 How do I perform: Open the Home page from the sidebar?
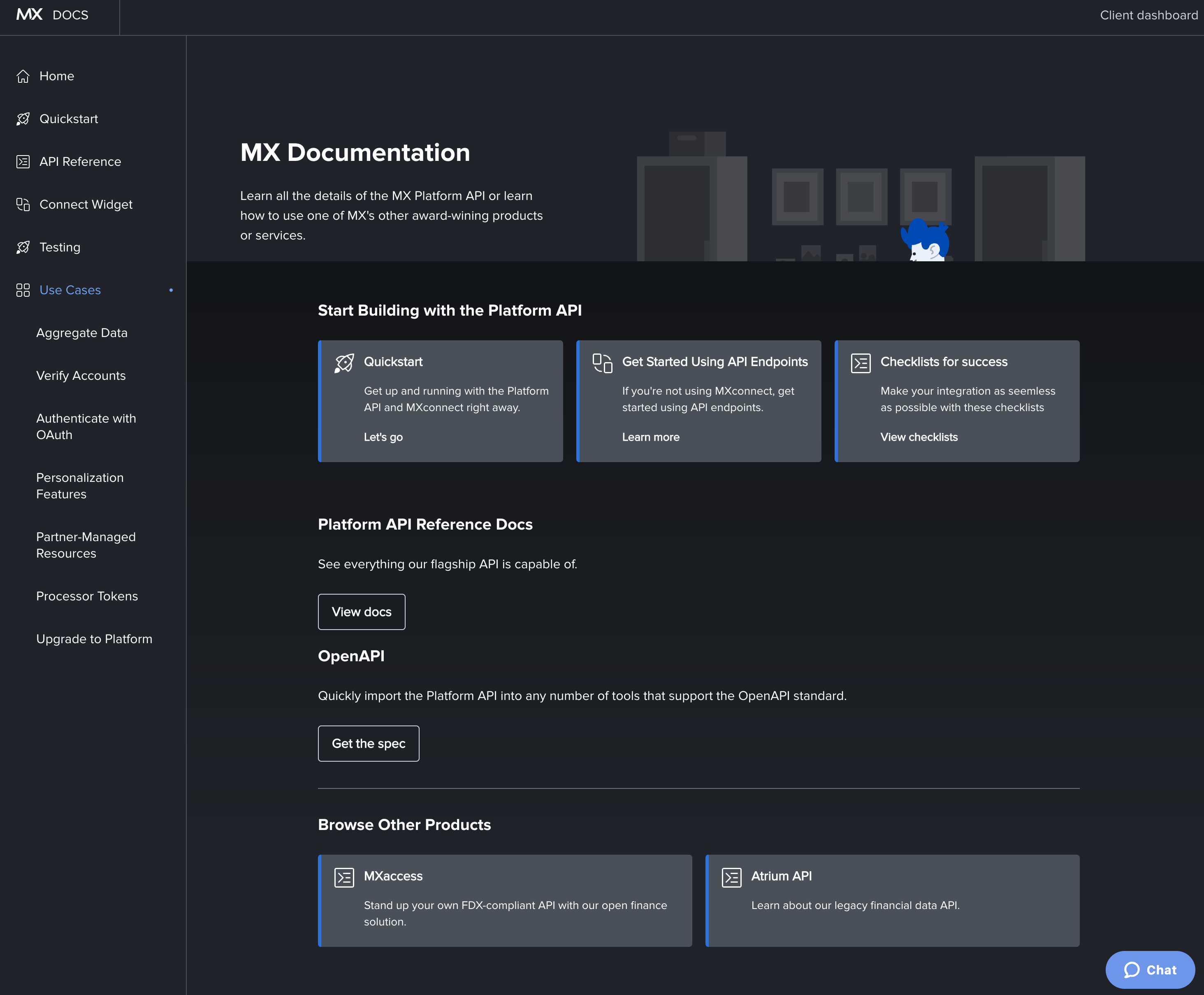pyautogui.click(x=57, y=76)
